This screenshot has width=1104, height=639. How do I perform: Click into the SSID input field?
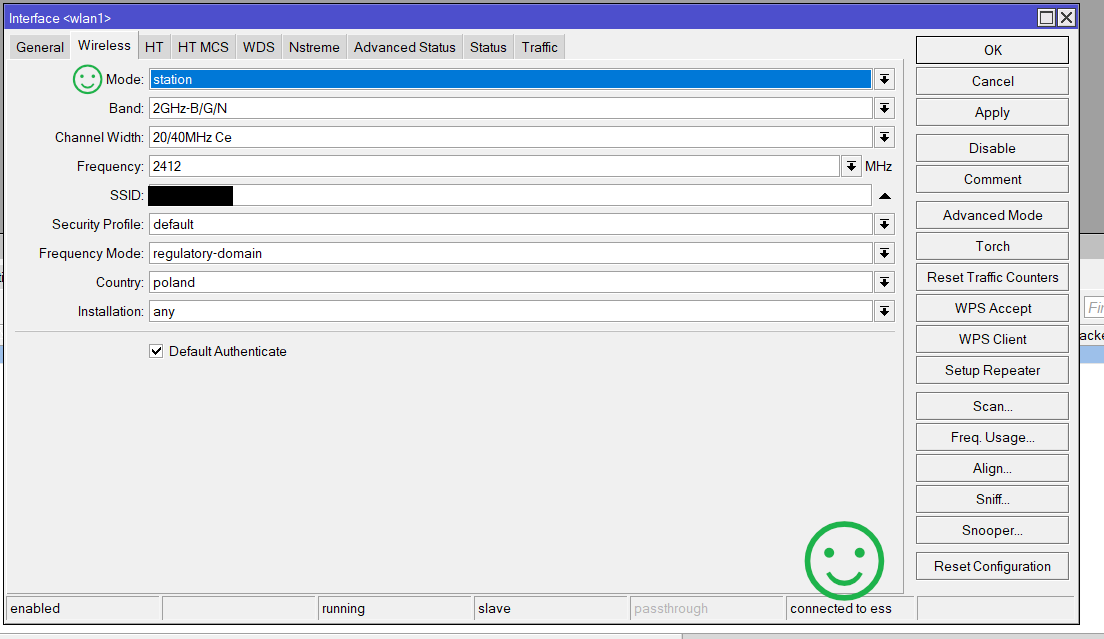(510, 196)
